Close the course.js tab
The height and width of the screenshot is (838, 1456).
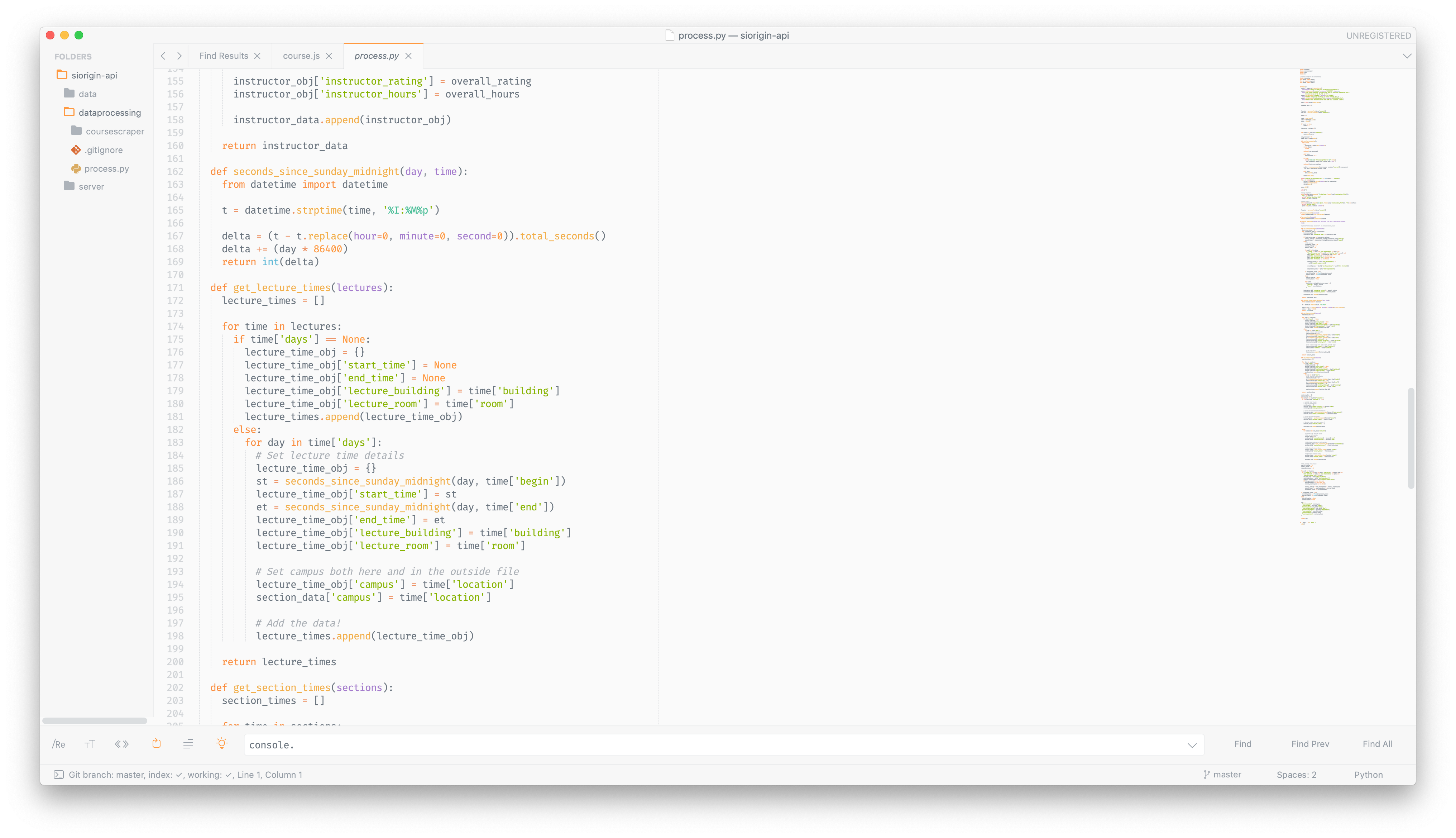coord(329,56)
